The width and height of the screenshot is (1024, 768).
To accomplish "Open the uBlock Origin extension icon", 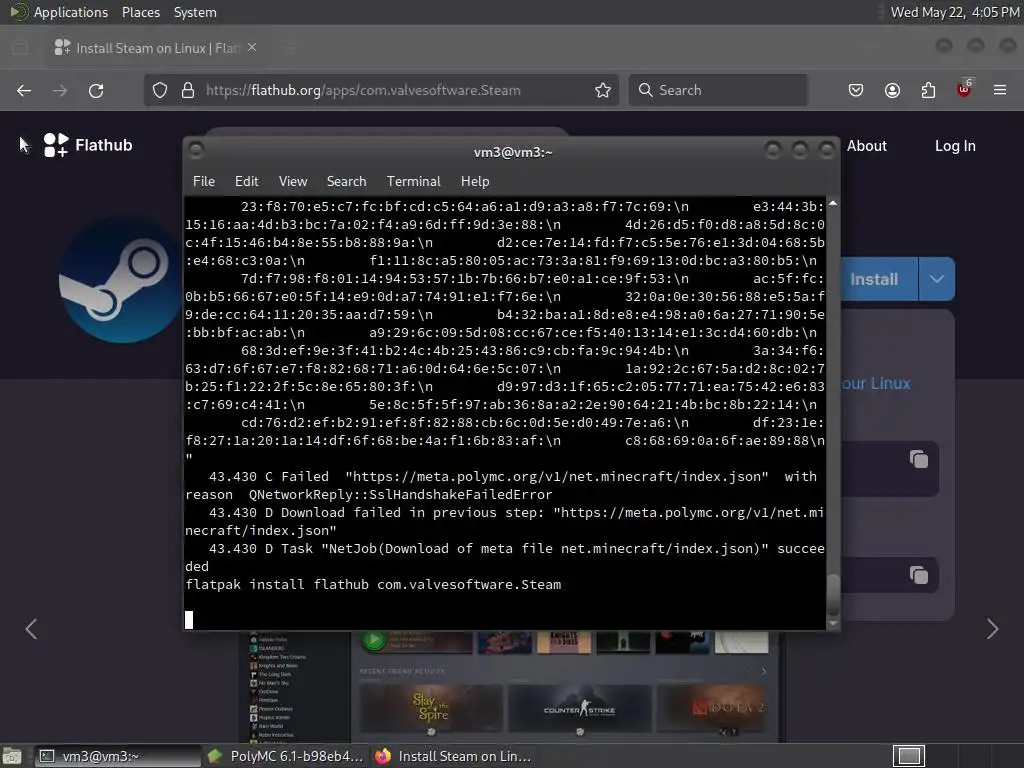I will click(964, 89).
